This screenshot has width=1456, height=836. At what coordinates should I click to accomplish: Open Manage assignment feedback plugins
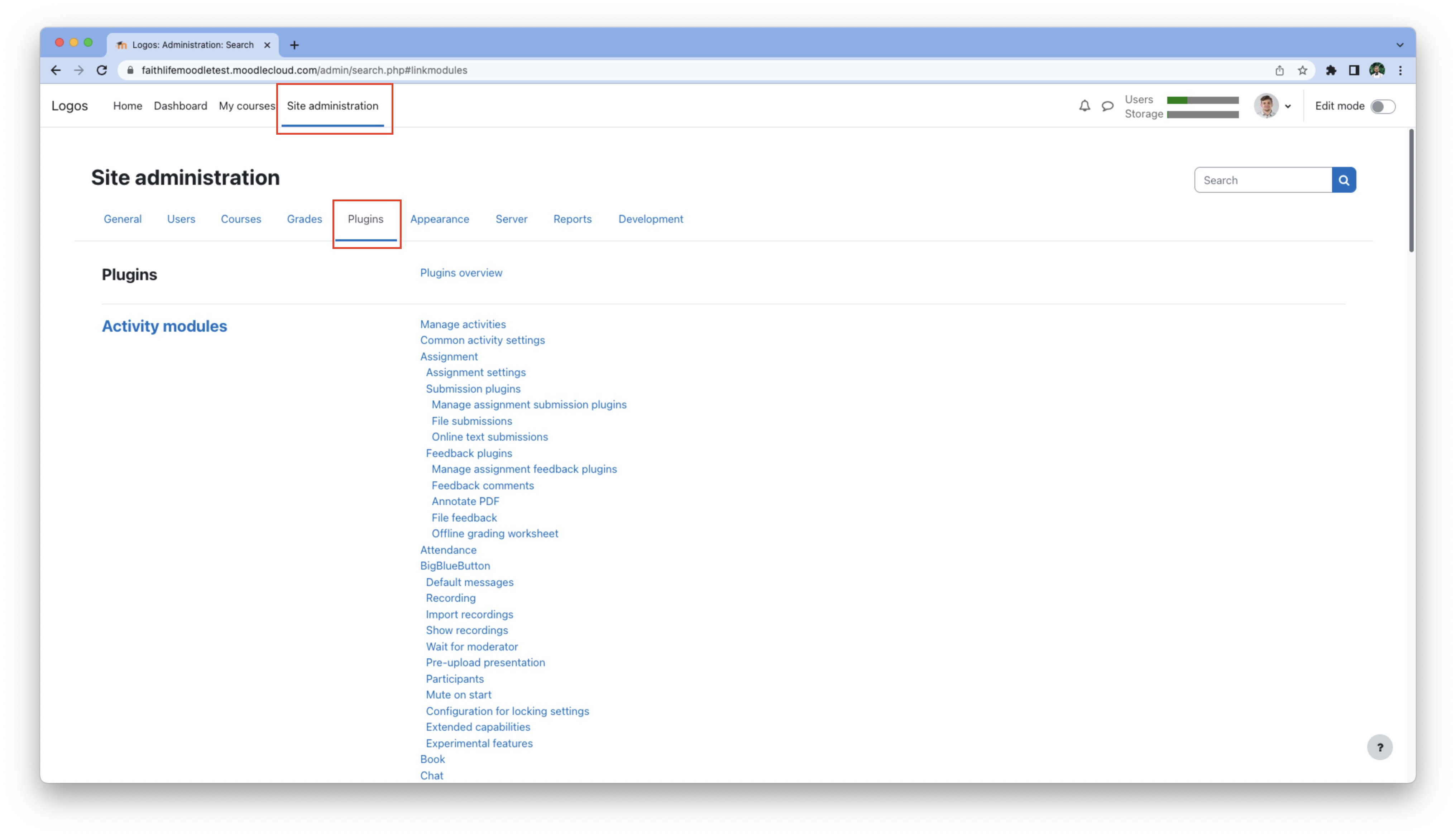tap(524, 469)
